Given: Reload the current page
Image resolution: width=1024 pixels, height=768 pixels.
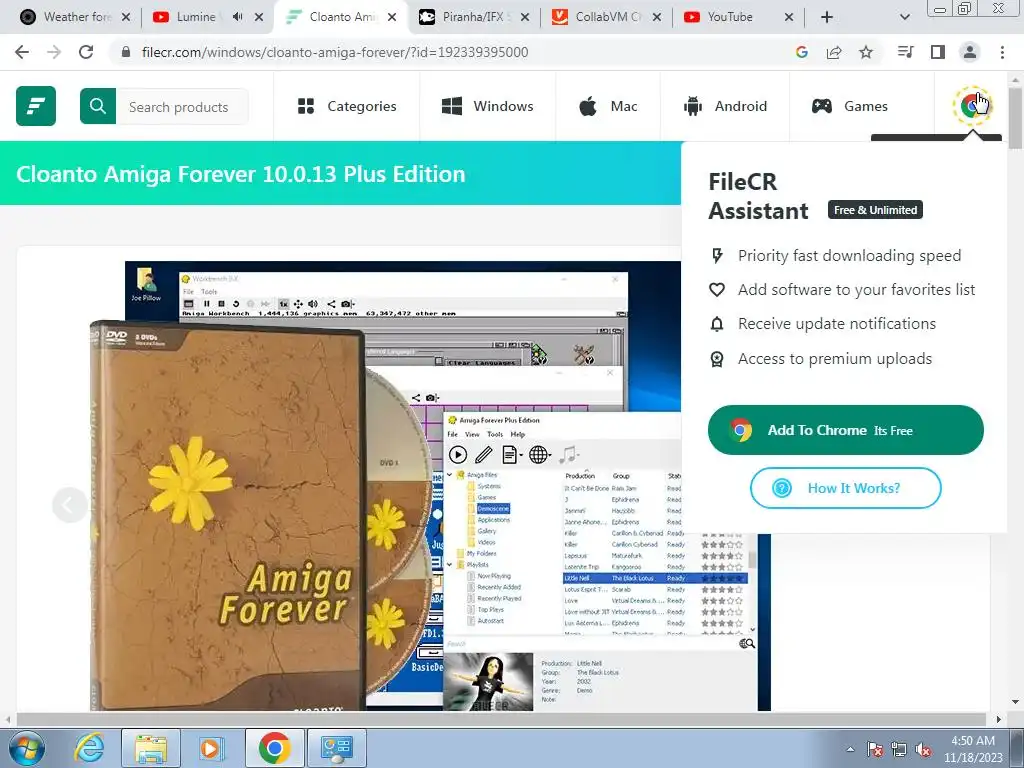Looking at the screenshot, I should pos(86,52).
